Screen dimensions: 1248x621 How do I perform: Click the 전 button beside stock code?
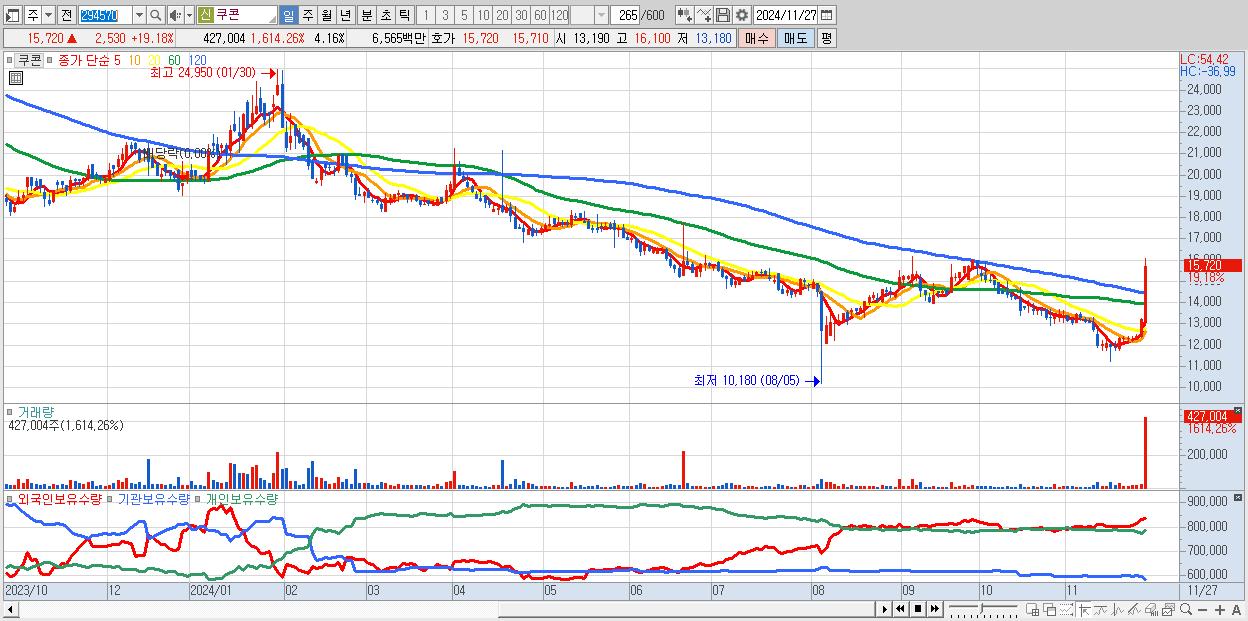coord(66,15)
